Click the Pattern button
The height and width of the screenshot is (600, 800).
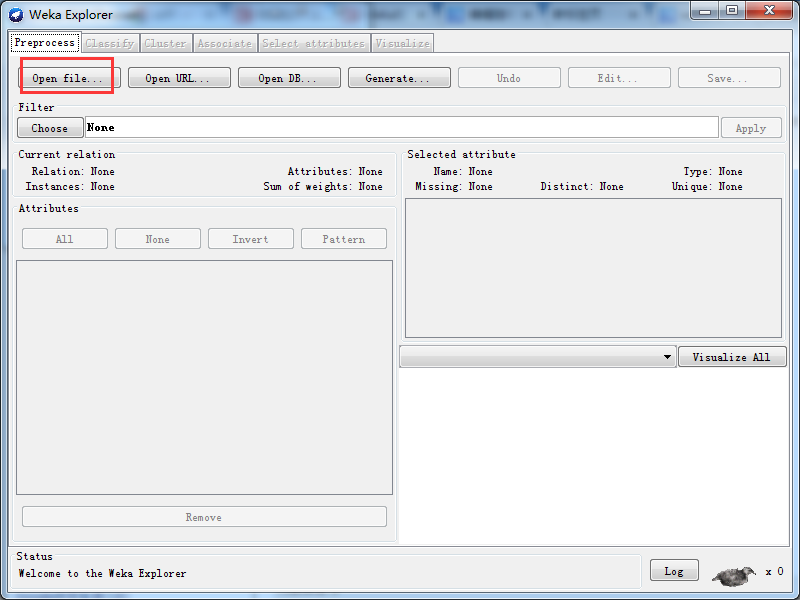point(344,239)
